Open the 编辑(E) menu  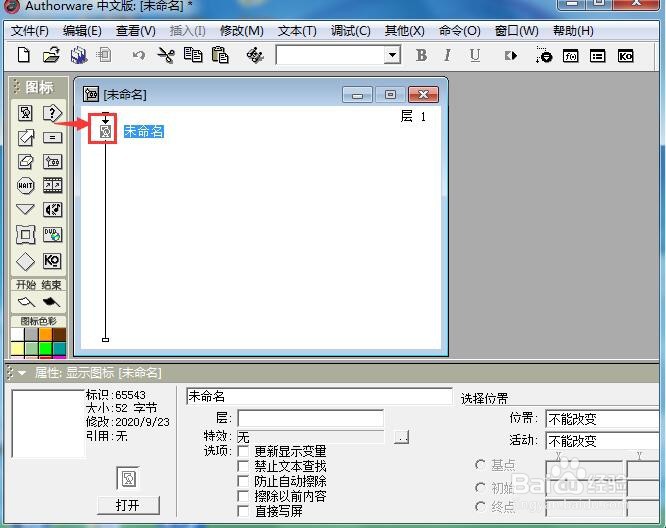point(82,31)
